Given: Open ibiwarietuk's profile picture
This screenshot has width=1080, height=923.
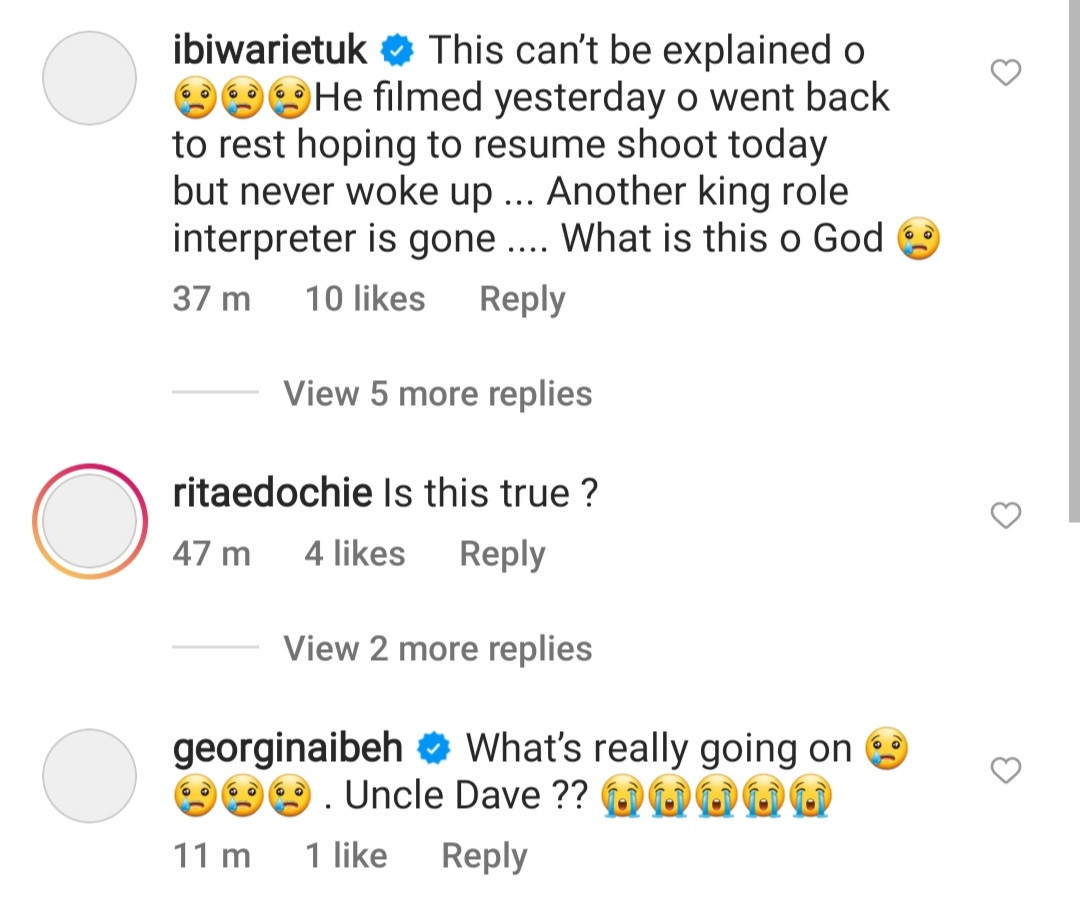Looking at the screenshot, I should click(x=89, y=78).
